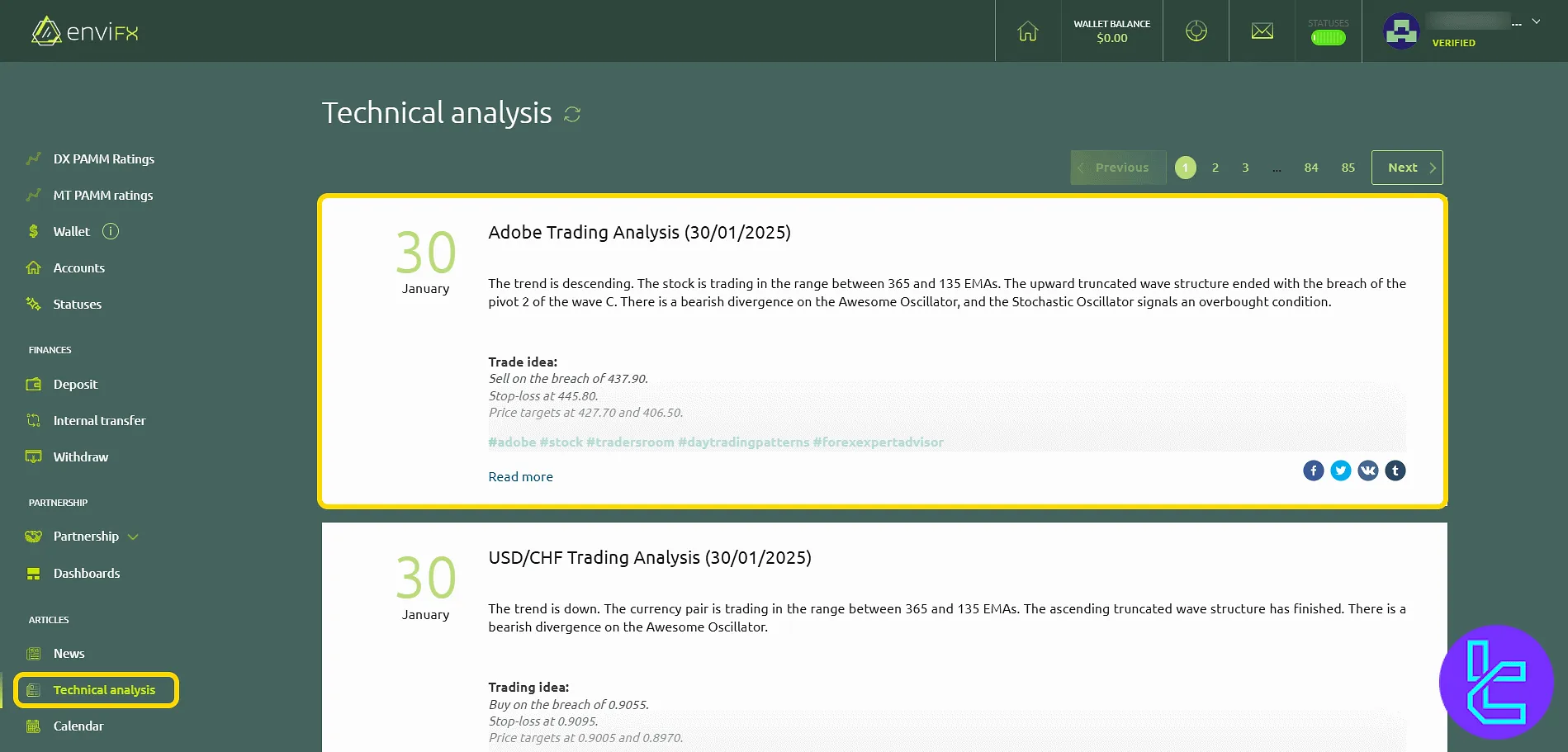Image resolution: width=1568 pixels, height=752 pixels.
Task: Open the Dashboards section
Action: (87, 573)
